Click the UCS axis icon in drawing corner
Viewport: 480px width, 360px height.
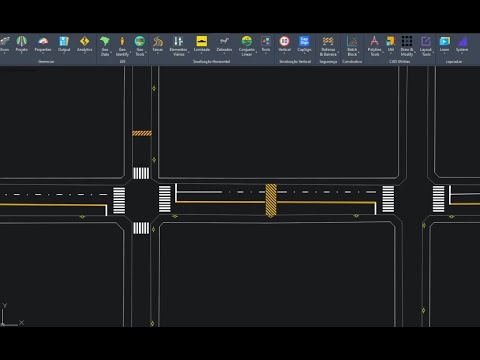point(12,314)
